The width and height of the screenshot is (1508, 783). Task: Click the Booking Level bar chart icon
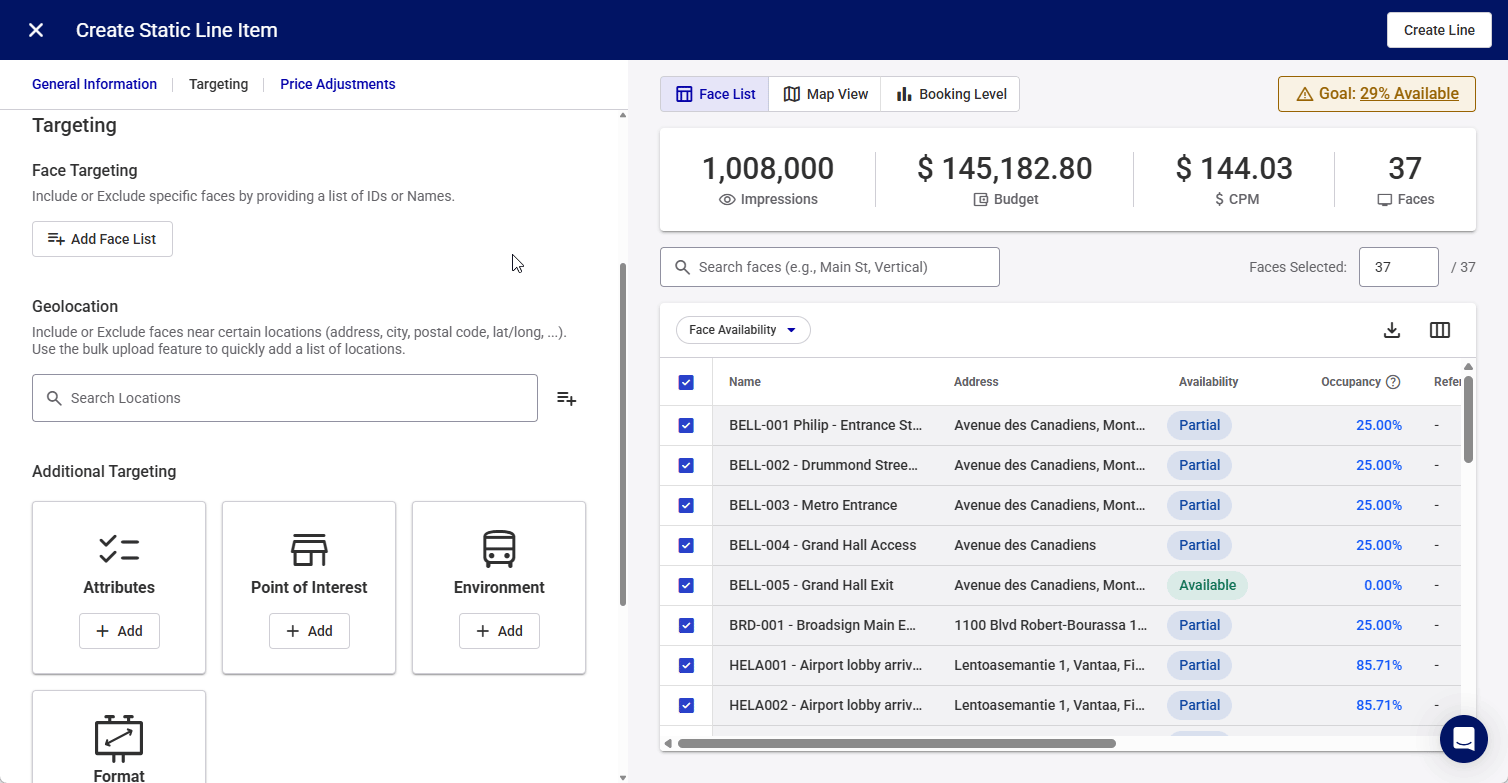[x=904, y=94]
